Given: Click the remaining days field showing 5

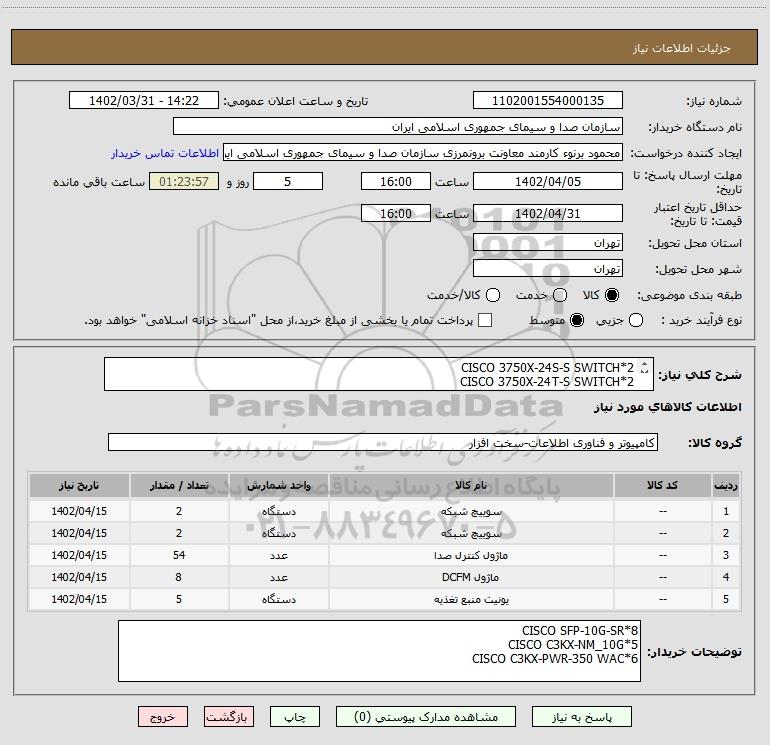Looking at the screenshot, I should pos(288,181).
